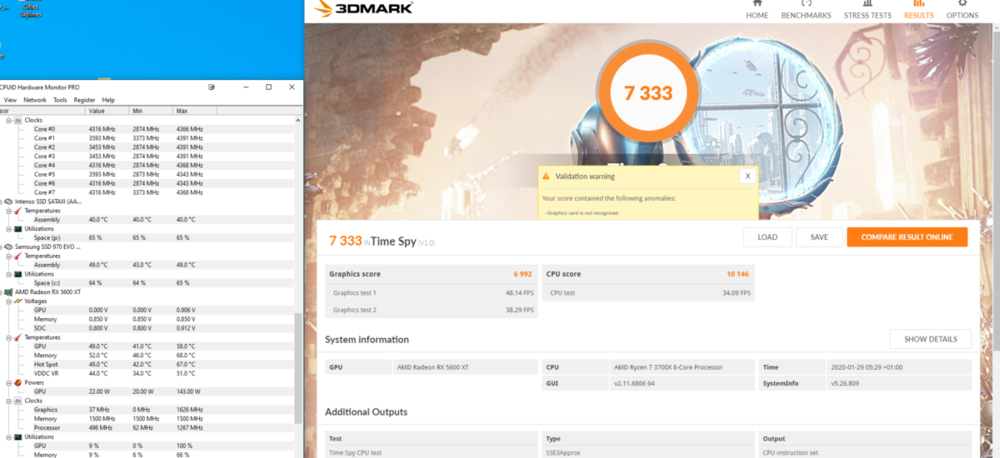Select the SOC voltage row

(147, 328)
